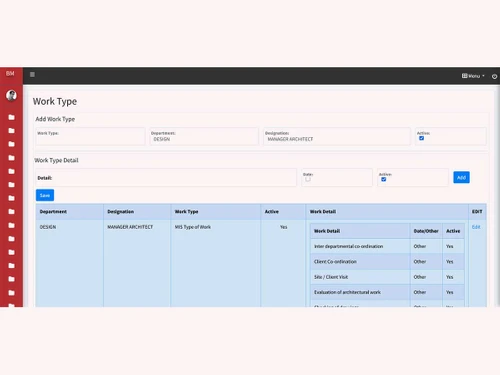500x375 pixels.
Task: Open the user avatar in sidebar
Action: click(11, 96)
